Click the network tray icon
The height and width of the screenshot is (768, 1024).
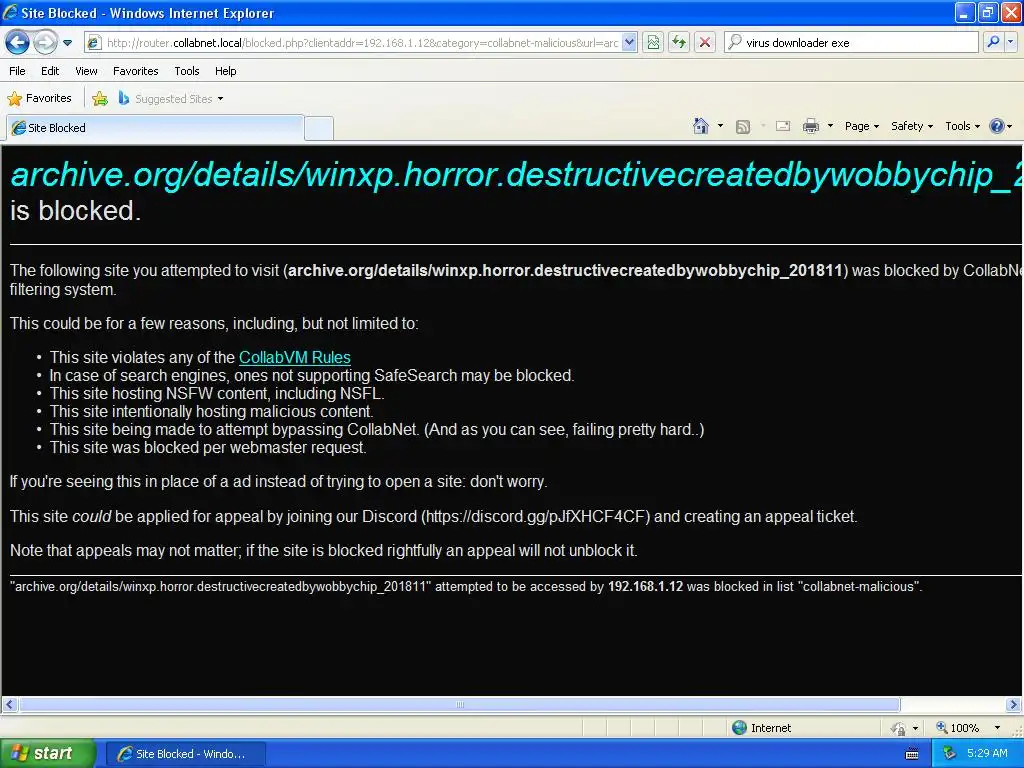pyautogui.click(x=950, y=754)
